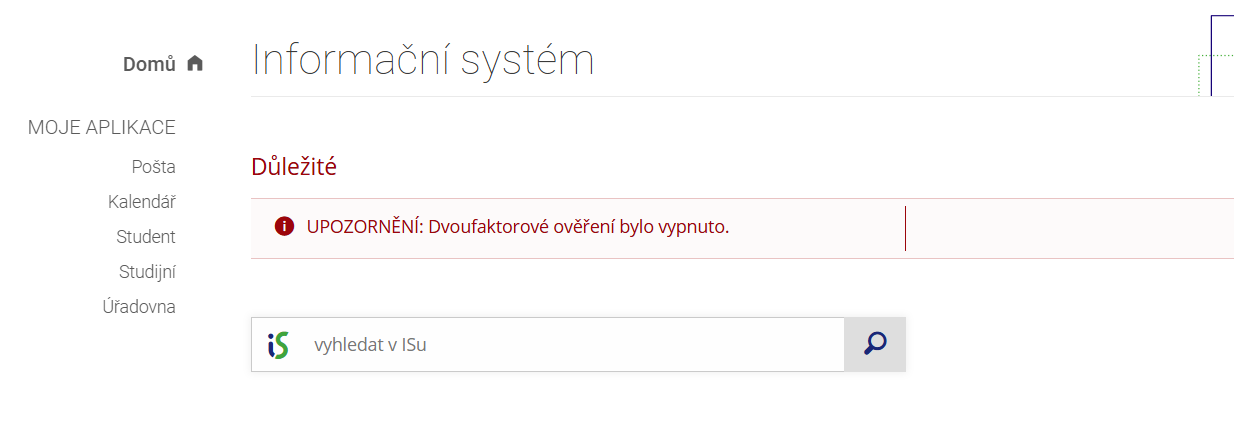The height and width of the screenshot is (445, 1234).
Task: Navigate to Úřadovna
Action: (x=138, y=307)
